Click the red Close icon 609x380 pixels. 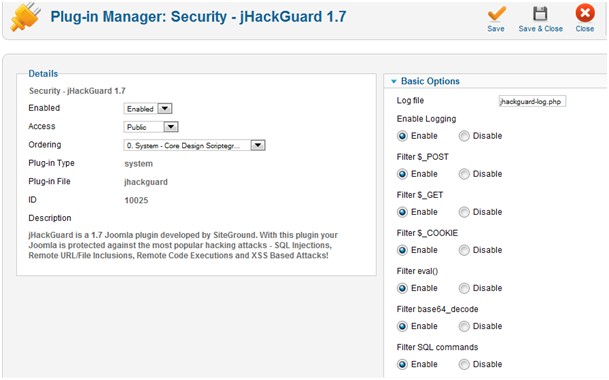(585, 13)
